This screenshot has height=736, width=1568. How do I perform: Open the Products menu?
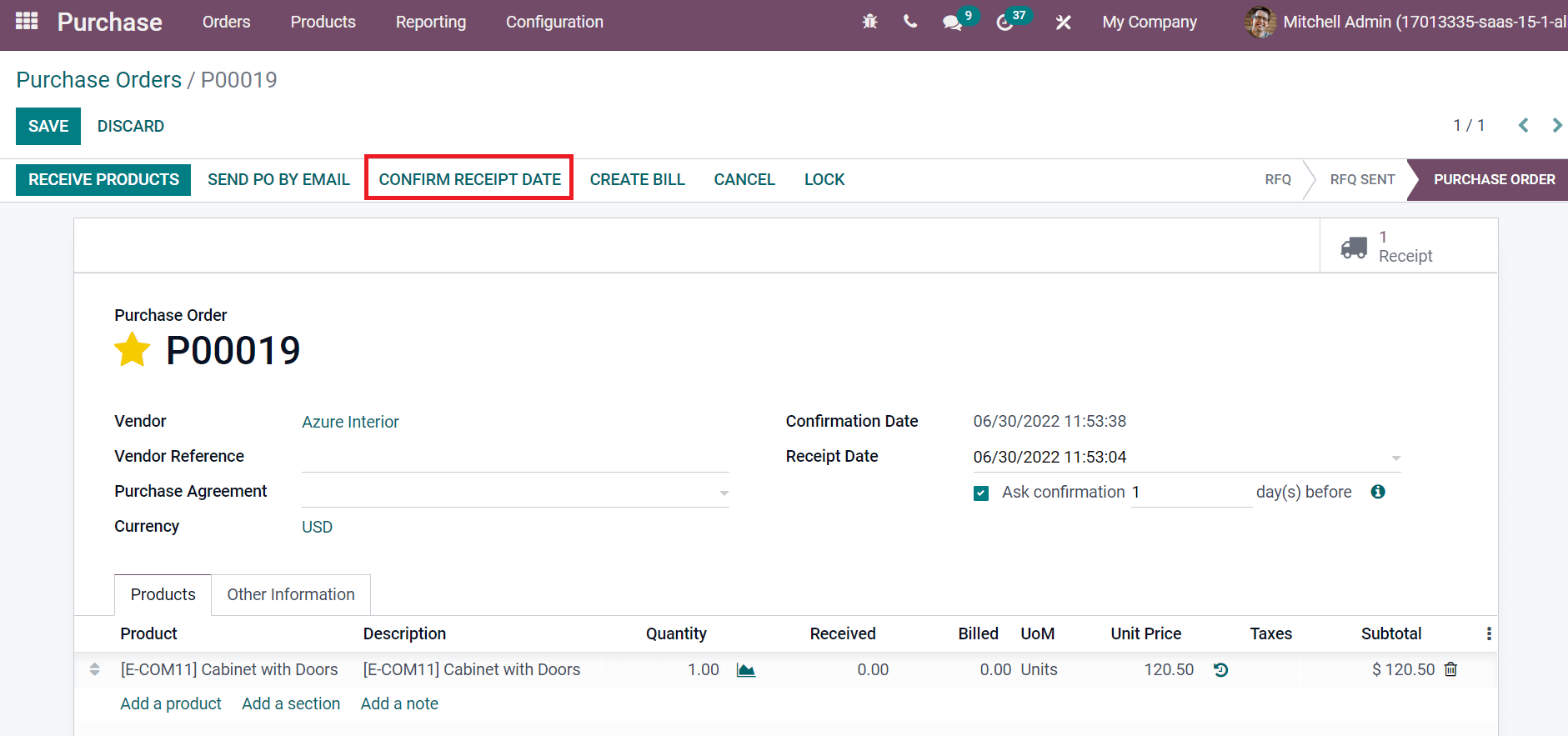323,22
